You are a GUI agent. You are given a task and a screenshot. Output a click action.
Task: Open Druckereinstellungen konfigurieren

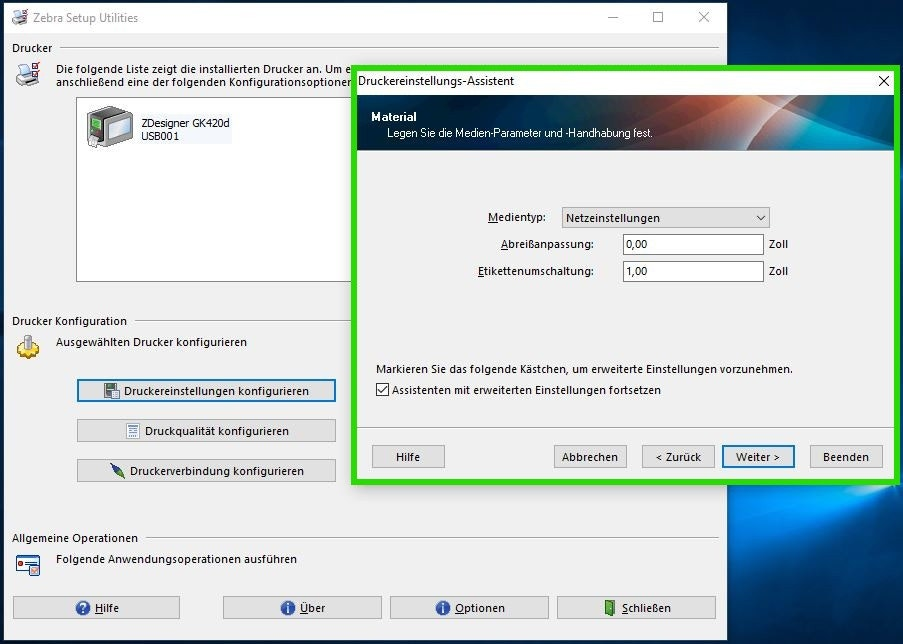click(206, 391)
